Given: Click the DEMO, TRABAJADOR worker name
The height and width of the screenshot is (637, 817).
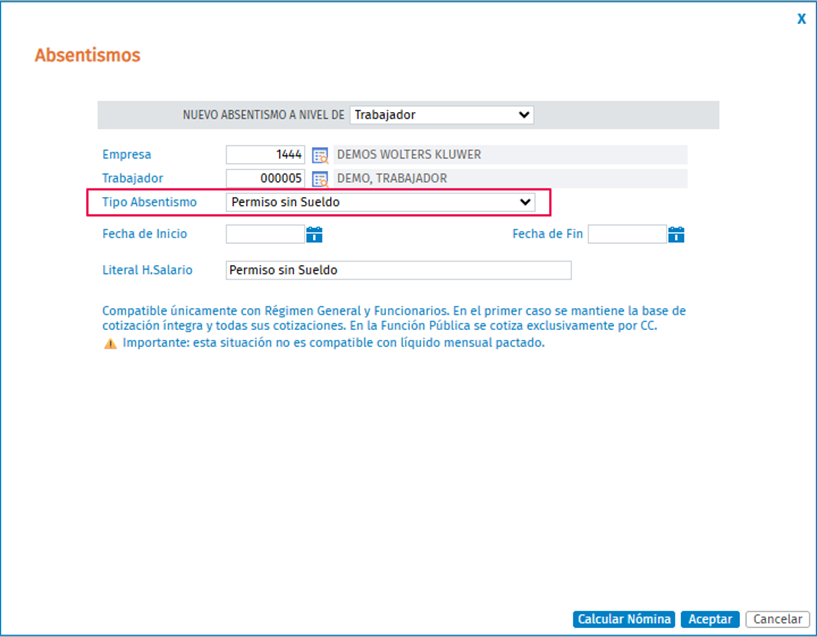Looking at the screenshot, I should 392,179.
